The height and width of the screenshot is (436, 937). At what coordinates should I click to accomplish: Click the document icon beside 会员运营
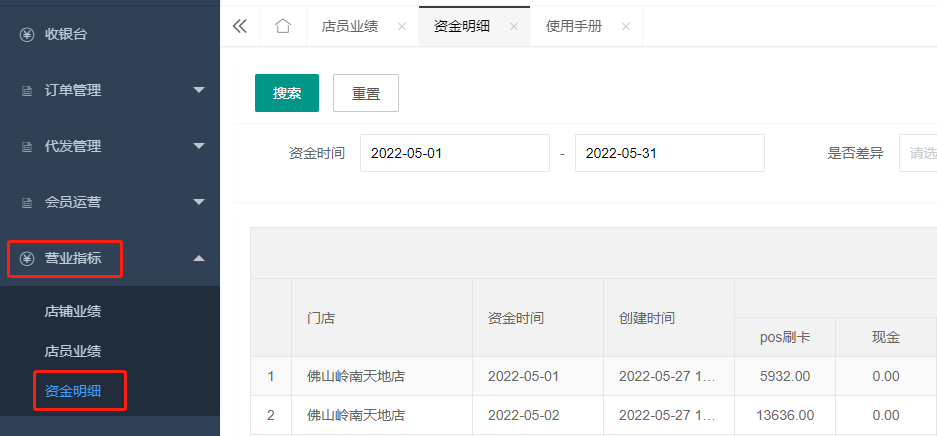[27, 202]
